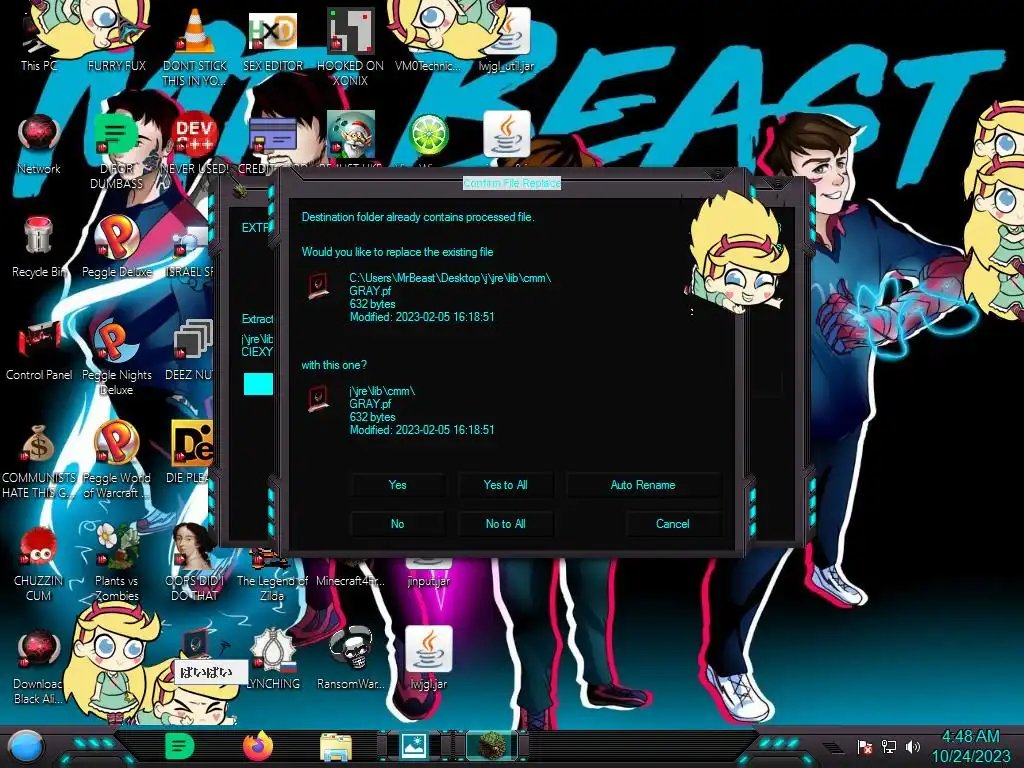
Task: Open green chat icon DIFOR DUMBASS
Action: pyautogui.click(x=116, y=150)
